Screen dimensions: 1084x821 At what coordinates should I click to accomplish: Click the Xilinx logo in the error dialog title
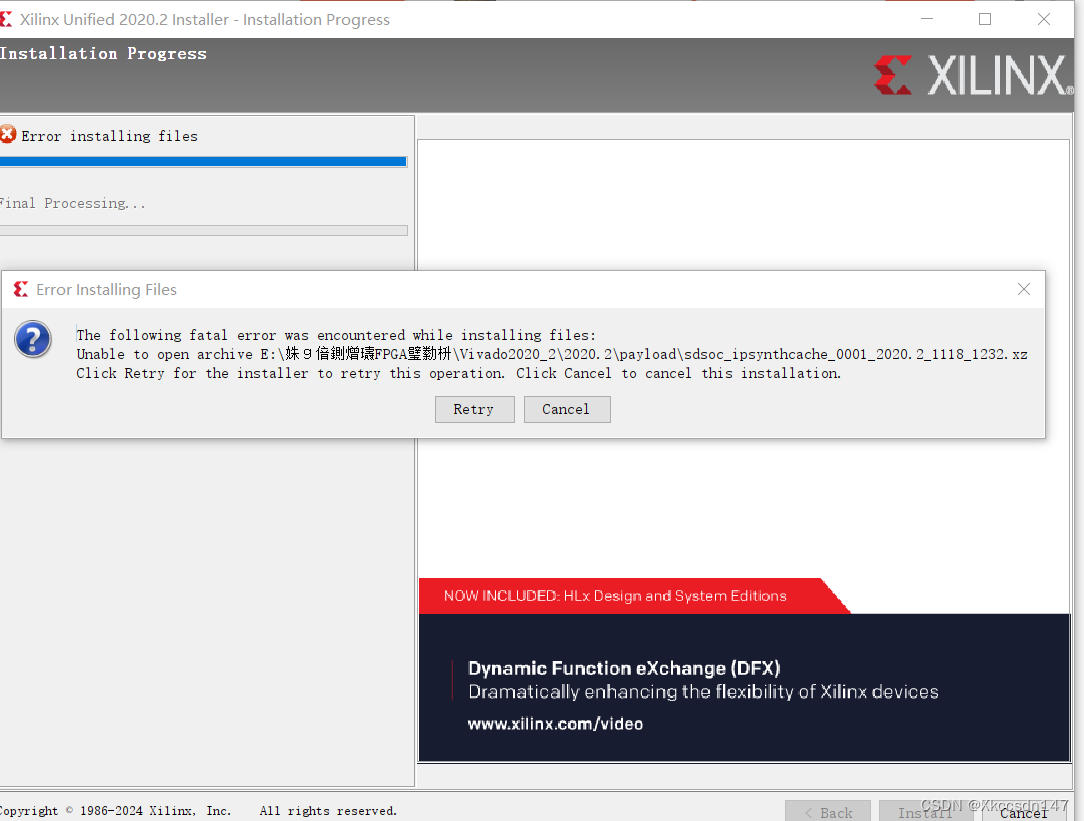pos(21,289)
